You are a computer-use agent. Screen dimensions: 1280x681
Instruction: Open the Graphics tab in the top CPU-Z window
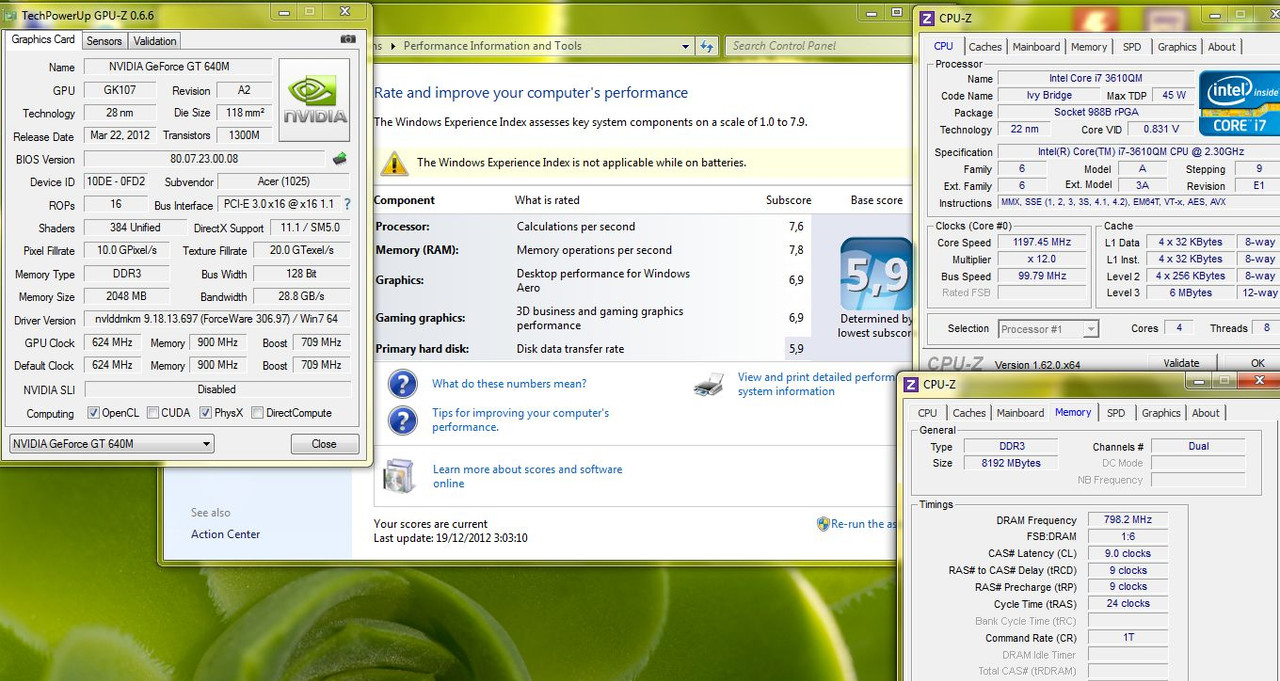[x=1177, y=47]
